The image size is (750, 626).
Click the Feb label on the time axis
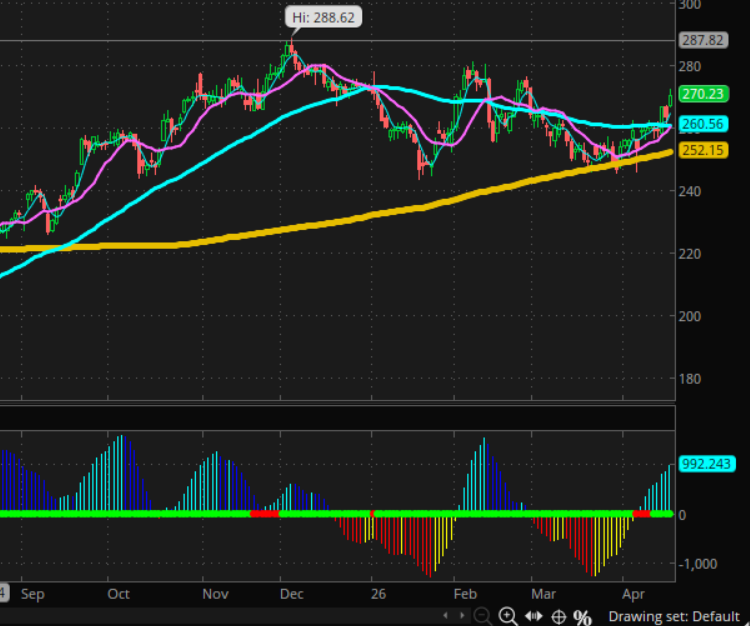[465, 594]
